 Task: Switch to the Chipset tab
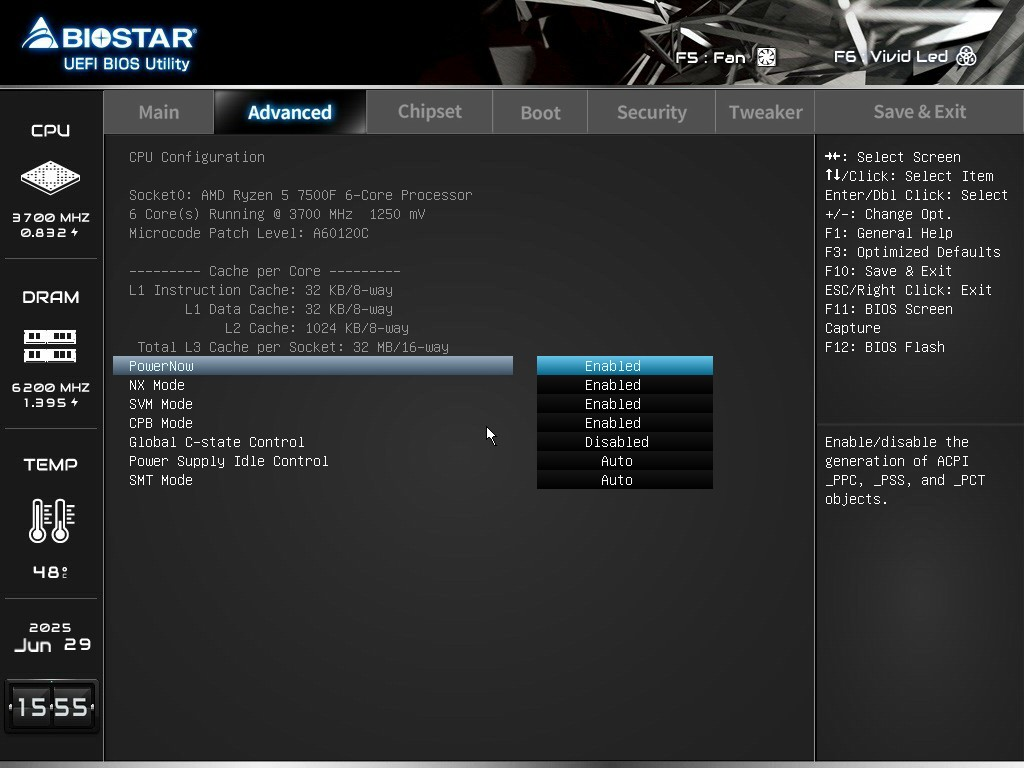point(429,112)
